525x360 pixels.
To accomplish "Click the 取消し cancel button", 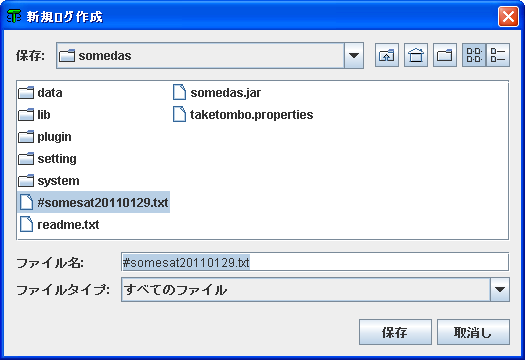I will tap(473, 332).
